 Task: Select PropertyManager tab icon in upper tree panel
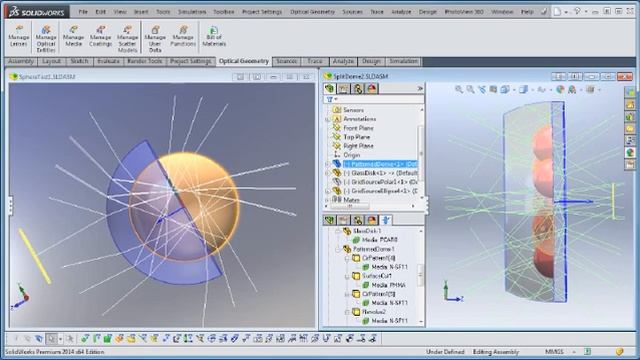coord(344,89)
